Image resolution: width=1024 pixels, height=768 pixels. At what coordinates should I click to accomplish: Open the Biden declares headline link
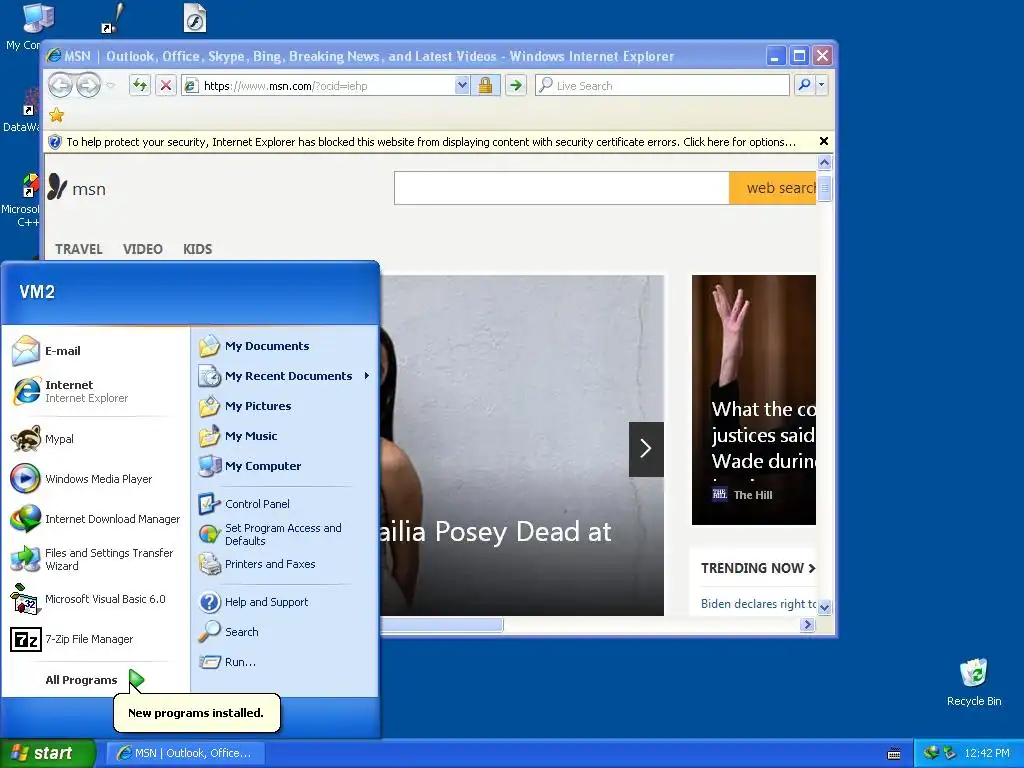[x=758, y=603]
